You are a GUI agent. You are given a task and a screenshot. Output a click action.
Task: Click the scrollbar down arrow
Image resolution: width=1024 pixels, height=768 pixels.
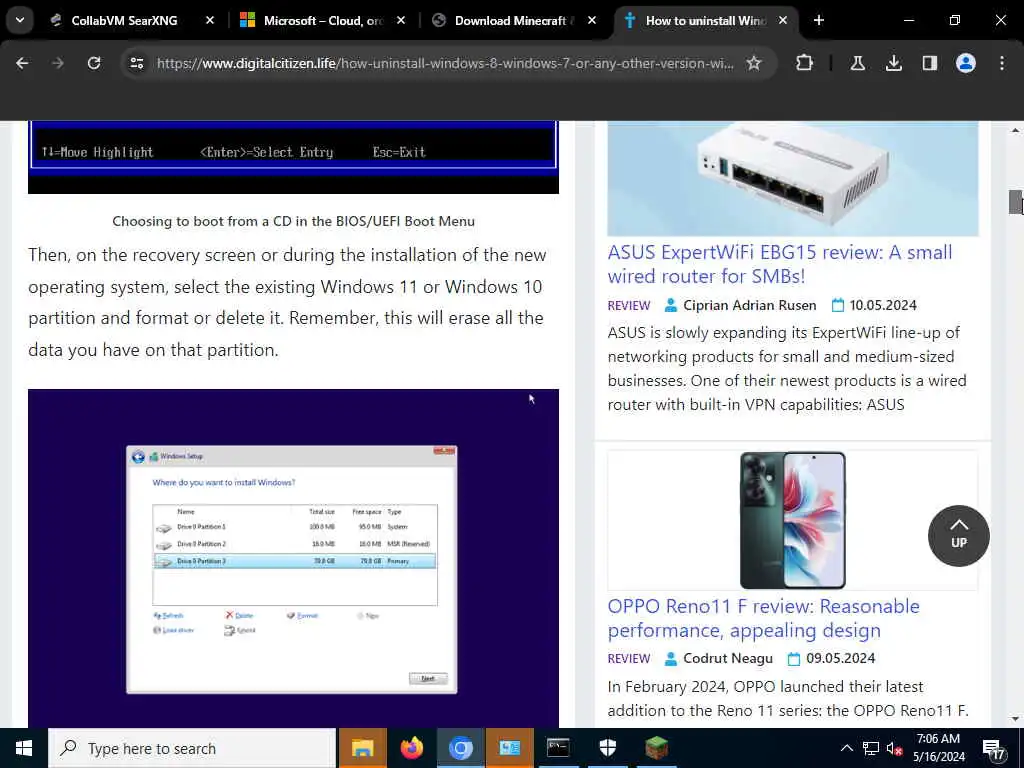tap(1015, 719)
